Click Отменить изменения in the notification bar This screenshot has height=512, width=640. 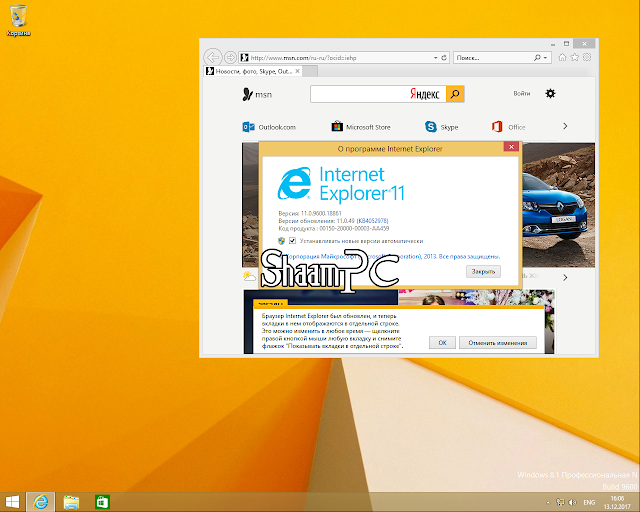[498, 343]
